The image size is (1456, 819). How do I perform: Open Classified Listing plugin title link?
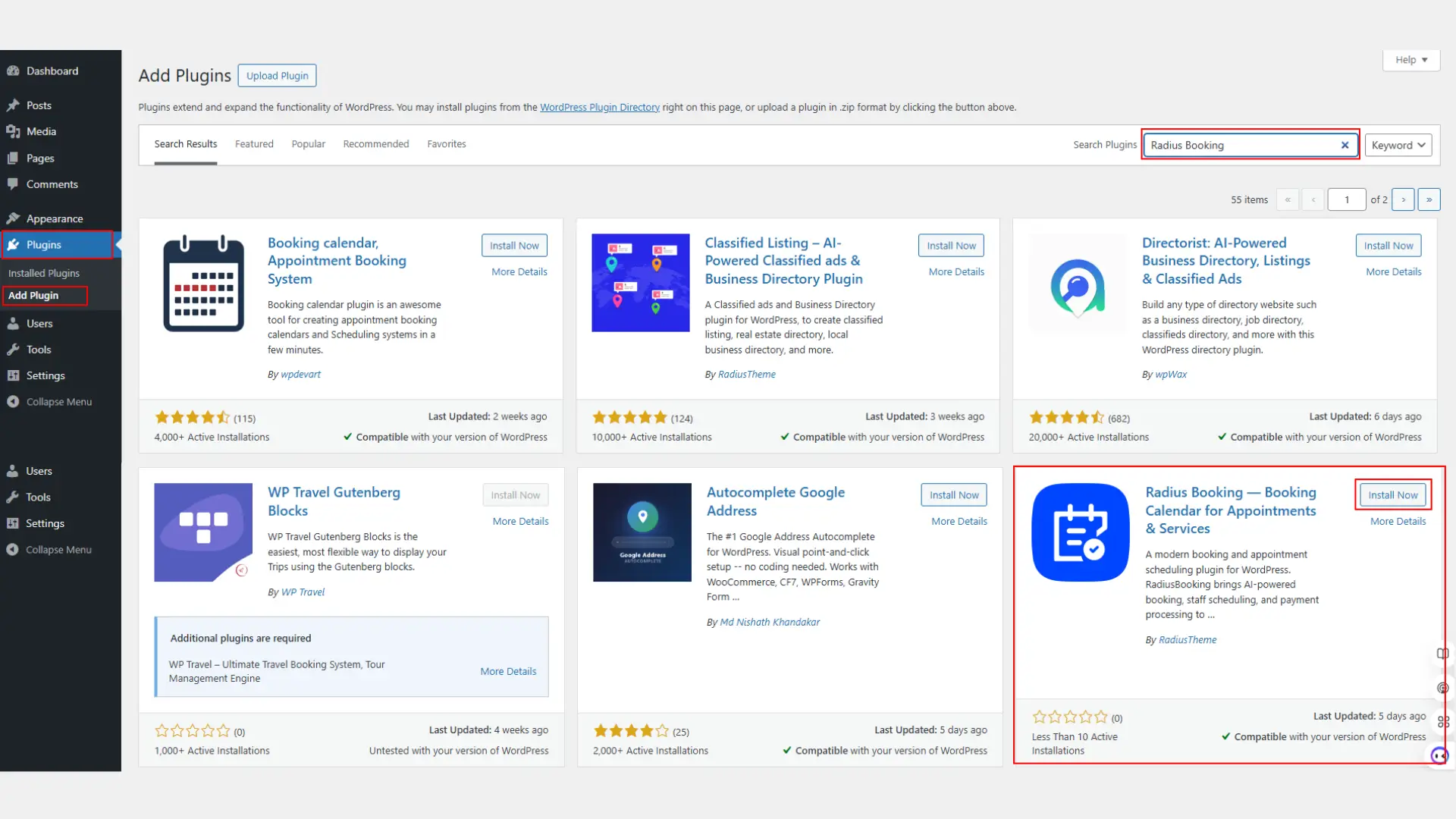[x=783, y=261]
